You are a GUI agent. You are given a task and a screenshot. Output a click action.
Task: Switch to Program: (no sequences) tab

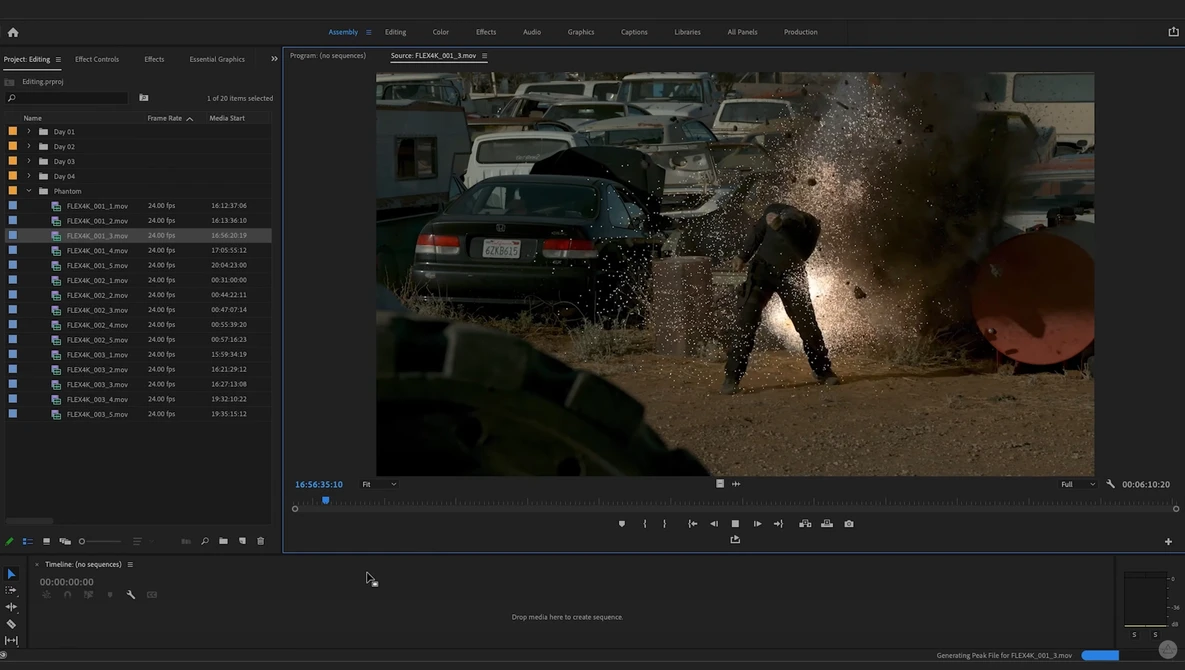pyautogui.click(x=328, y=56)
